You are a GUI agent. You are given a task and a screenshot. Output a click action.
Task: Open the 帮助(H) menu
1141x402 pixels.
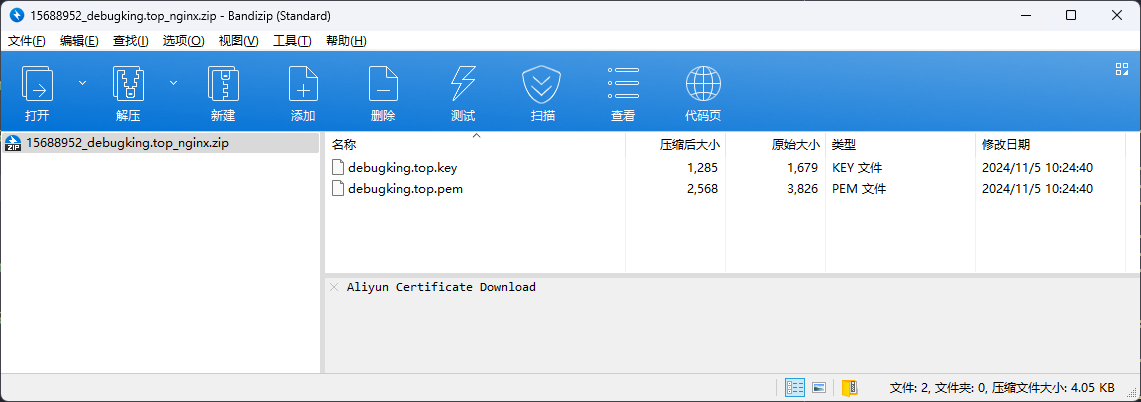pyautogui.click(x=346, y=41)
